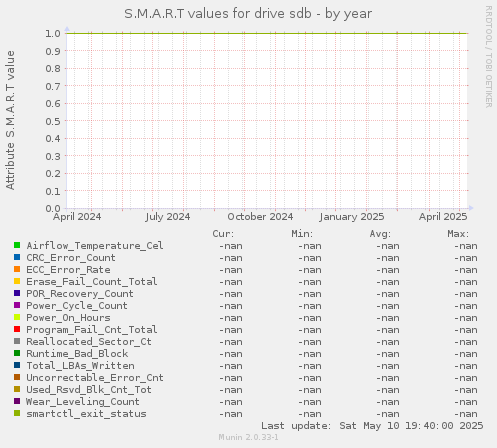The height and width of the screenshot is (448, 497).
Task: Click the Runtime_Bad_Block green swatch
Action: (x=17, y=353)
